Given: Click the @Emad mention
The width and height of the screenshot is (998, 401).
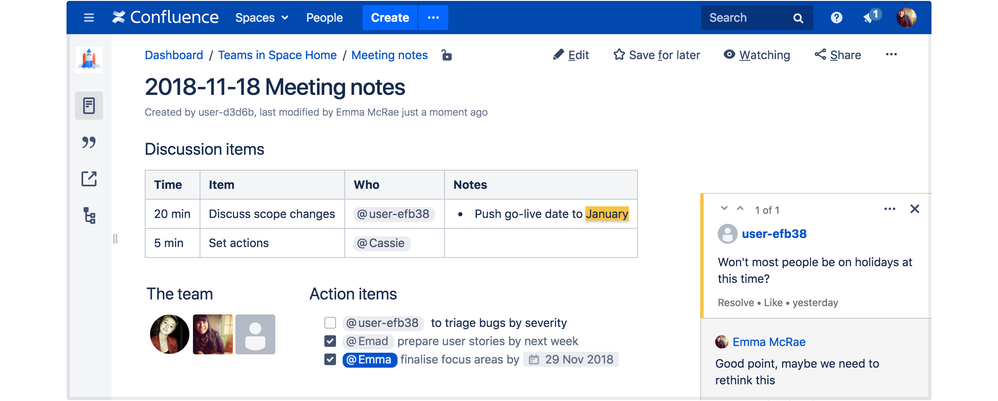Looking at the screenshot, I should pyautogui.click(x=369, y=341).
